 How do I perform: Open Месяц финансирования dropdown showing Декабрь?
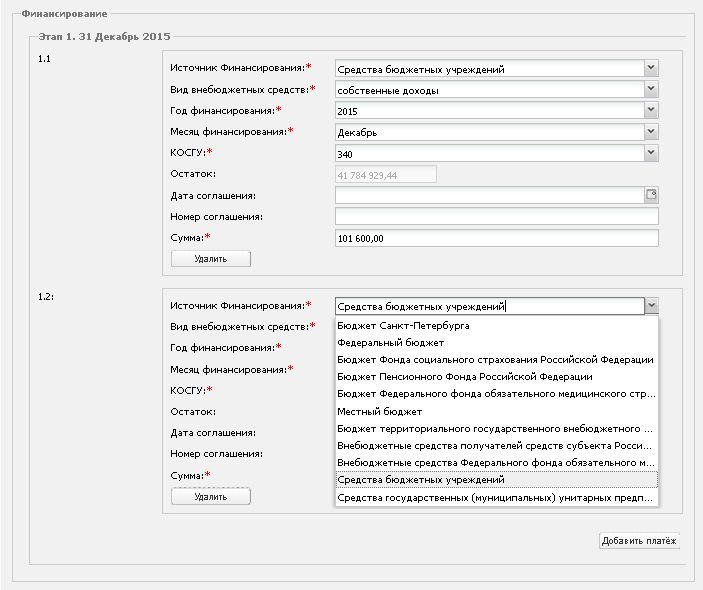tap(651, 132)
